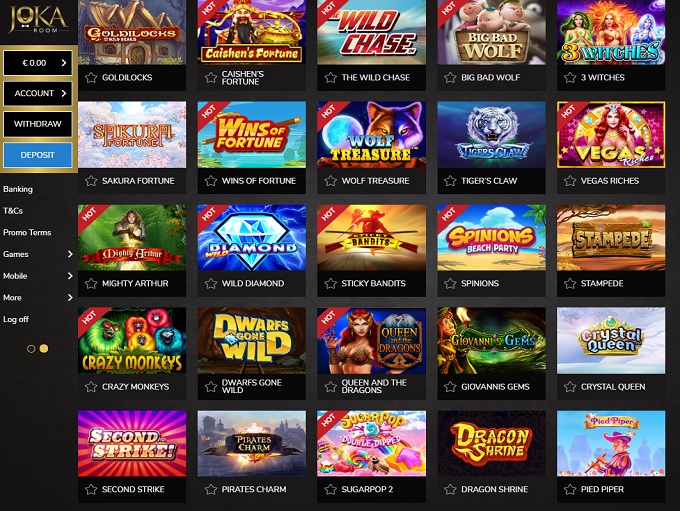Click the blue Deposit button
Viewport: 680px width, 511px height.
tap(38, 155)
